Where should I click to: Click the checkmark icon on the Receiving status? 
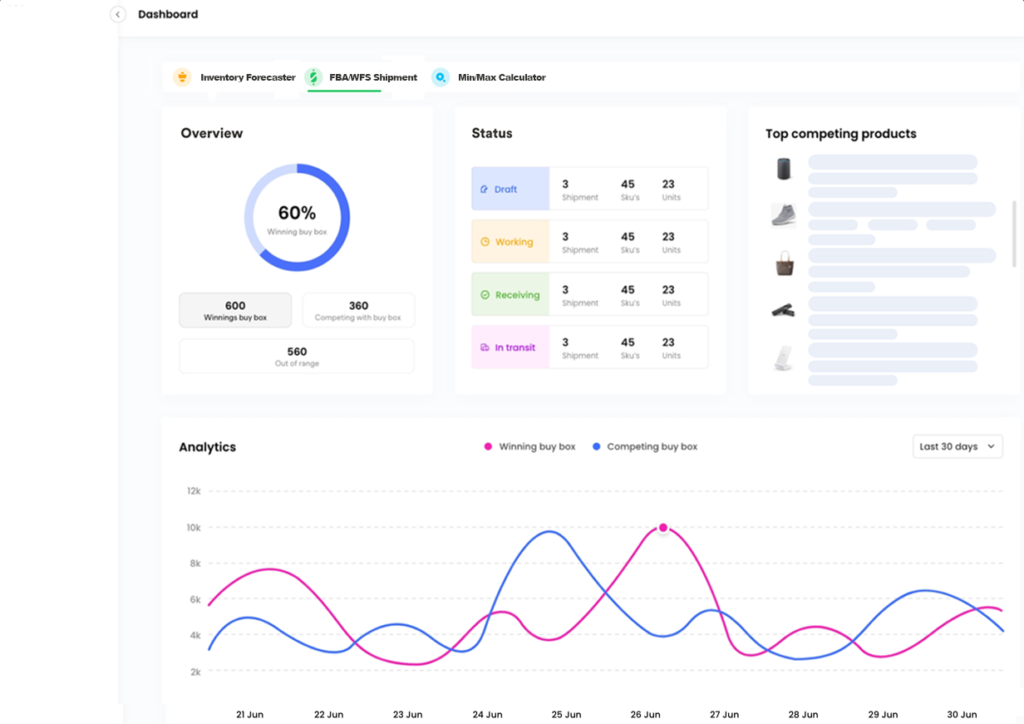[487, 294]
